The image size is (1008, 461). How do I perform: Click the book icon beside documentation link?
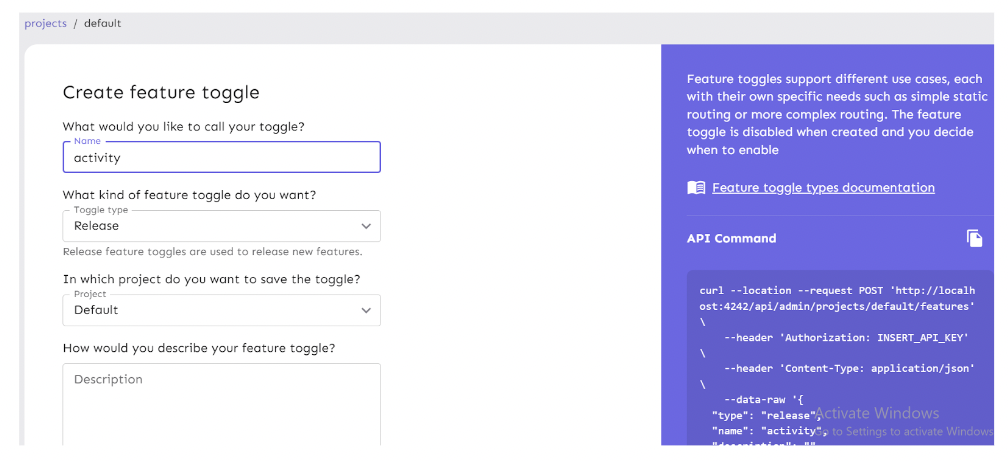coord(696,188)
